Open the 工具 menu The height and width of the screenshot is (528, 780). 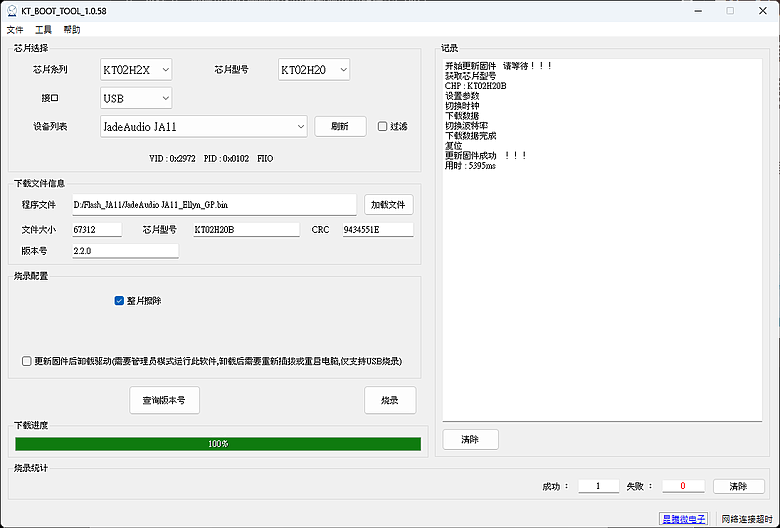[x=43, y=30]
